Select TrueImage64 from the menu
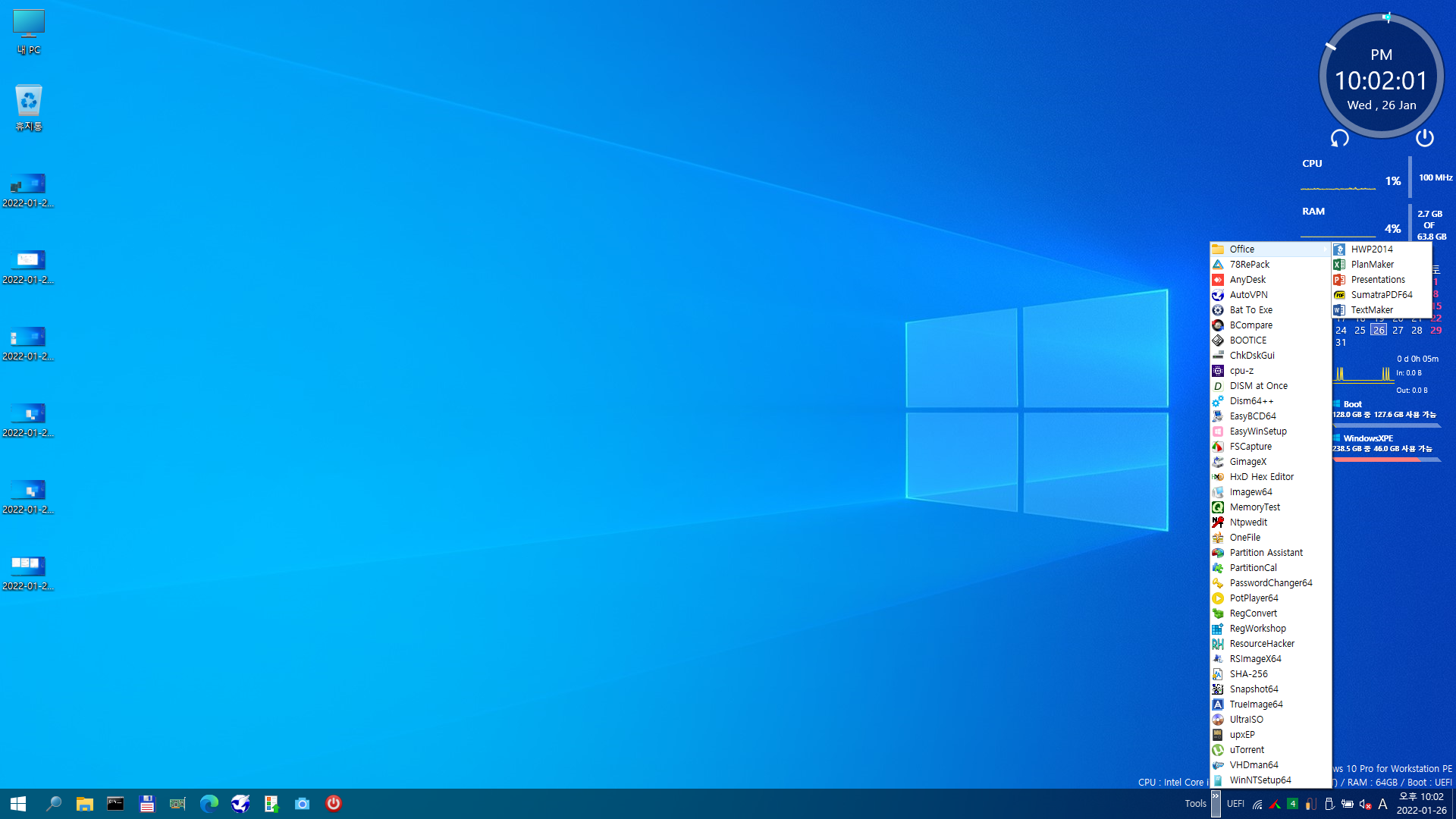The width and height of the screenshot is (1456, 819). [x=1270, y=704]
